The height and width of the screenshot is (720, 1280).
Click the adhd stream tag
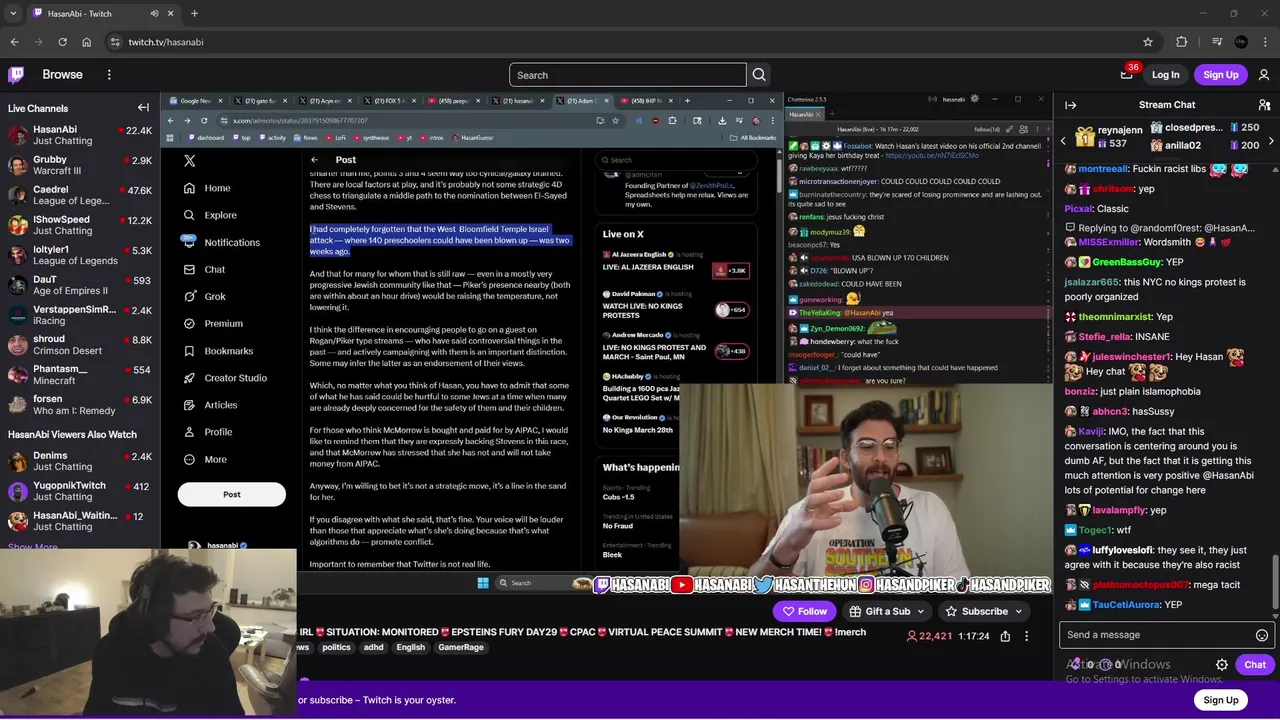(x=373, y=647)
